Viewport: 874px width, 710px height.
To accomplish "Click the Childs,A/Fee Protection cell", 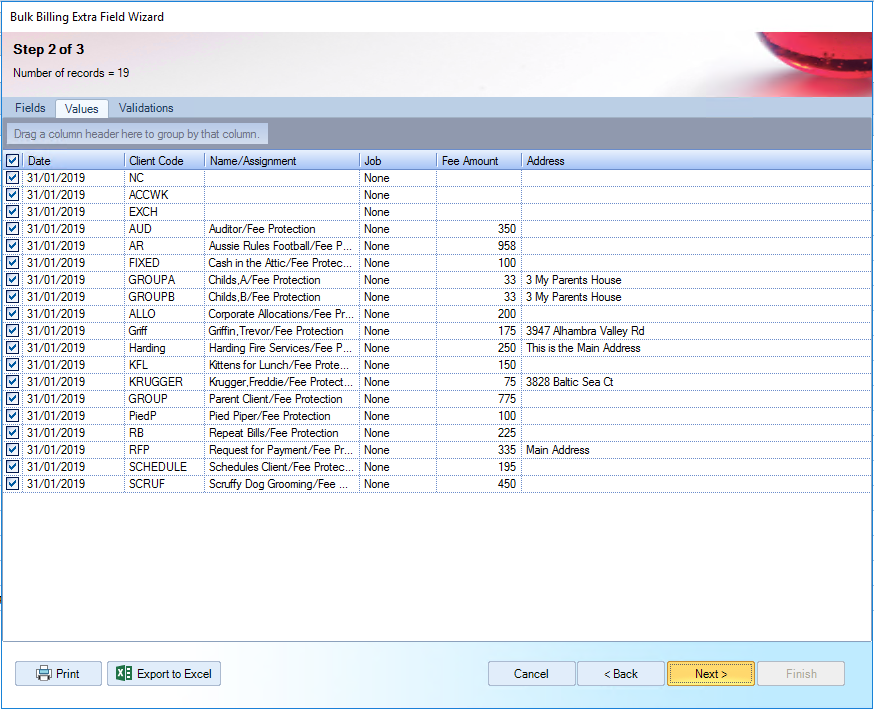I will (x=282, y=280).
